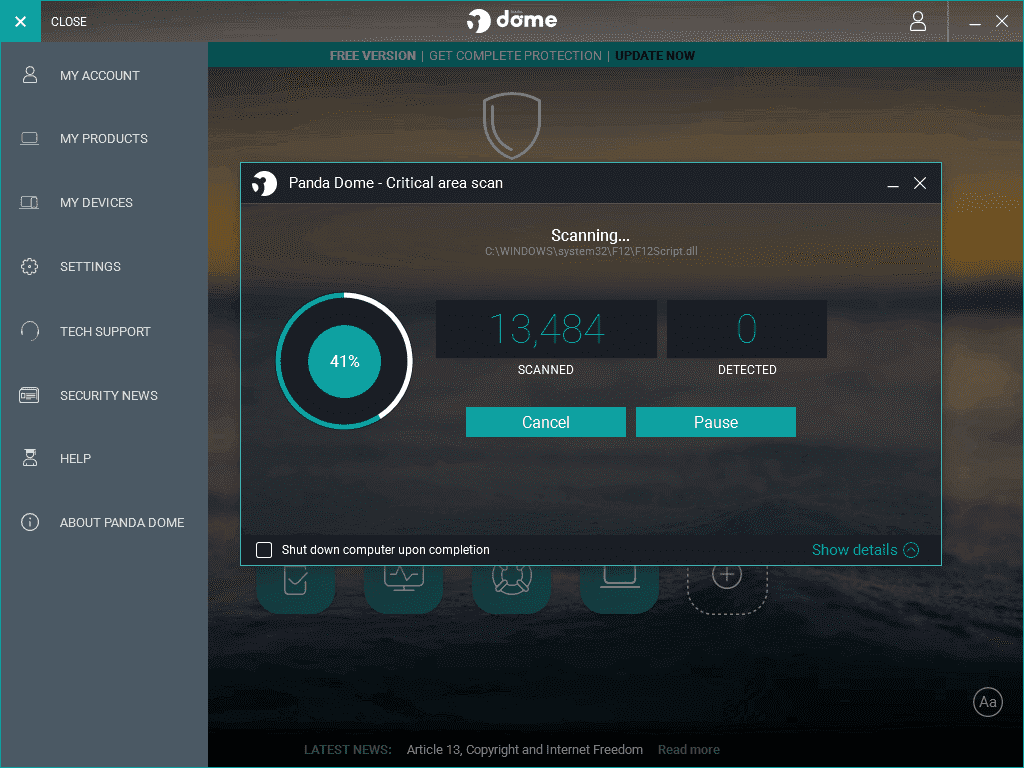Enable shut down computer upon completion
This screenshot has width=1024, height=768.
tap(264, 550)
